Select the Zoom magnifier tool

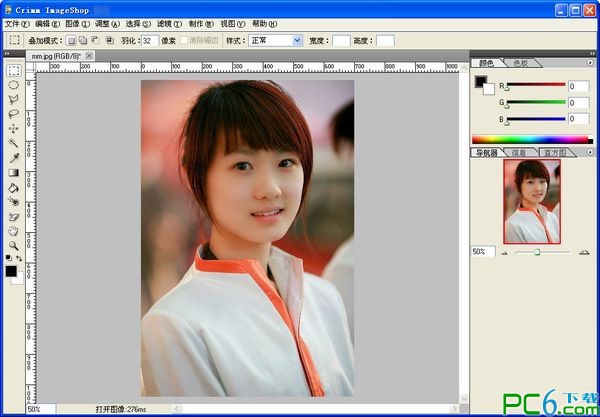[x=14, y=246]
